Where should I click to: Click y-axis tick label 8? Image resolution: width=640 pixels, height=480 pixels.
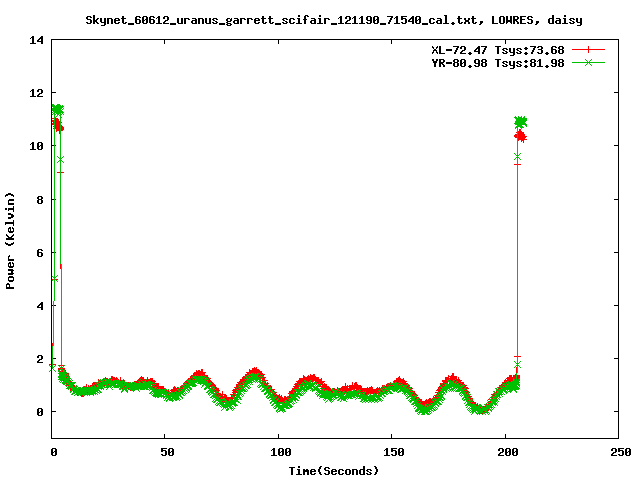(40, 200)
